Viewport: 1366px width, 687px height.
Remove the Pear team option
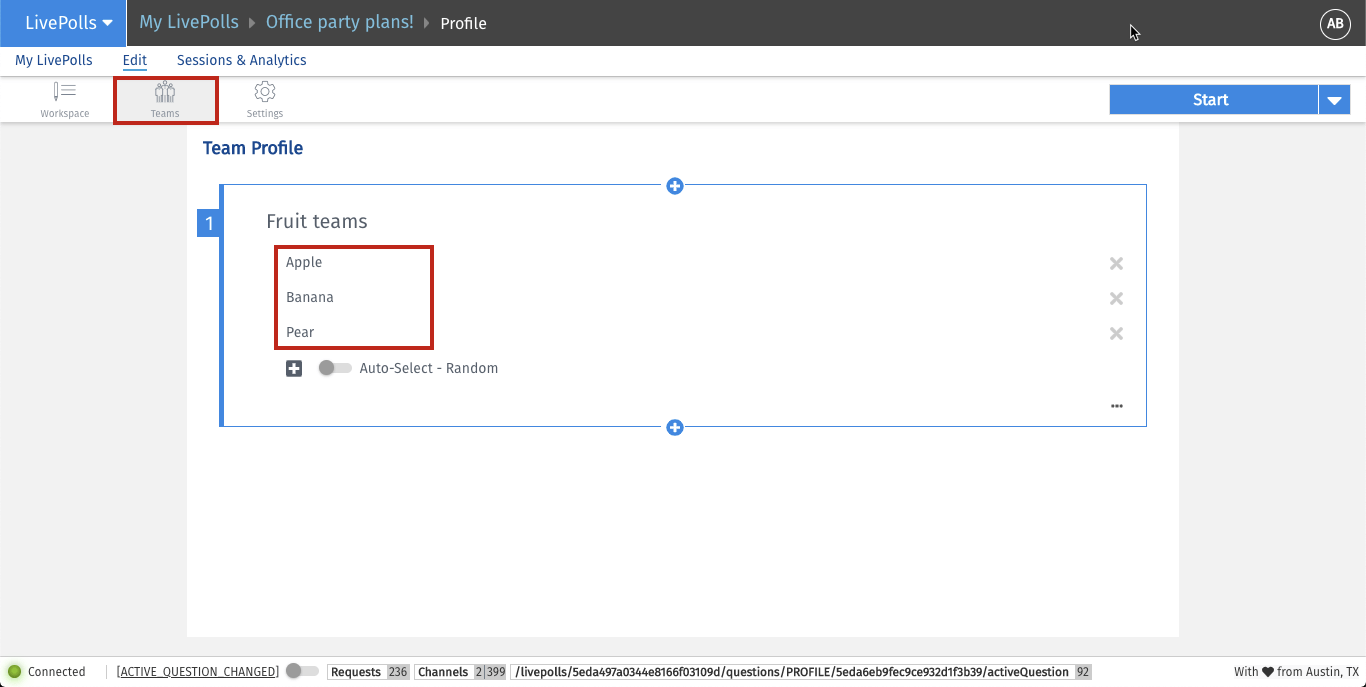pyautogui.click(x=1116, y=334)
